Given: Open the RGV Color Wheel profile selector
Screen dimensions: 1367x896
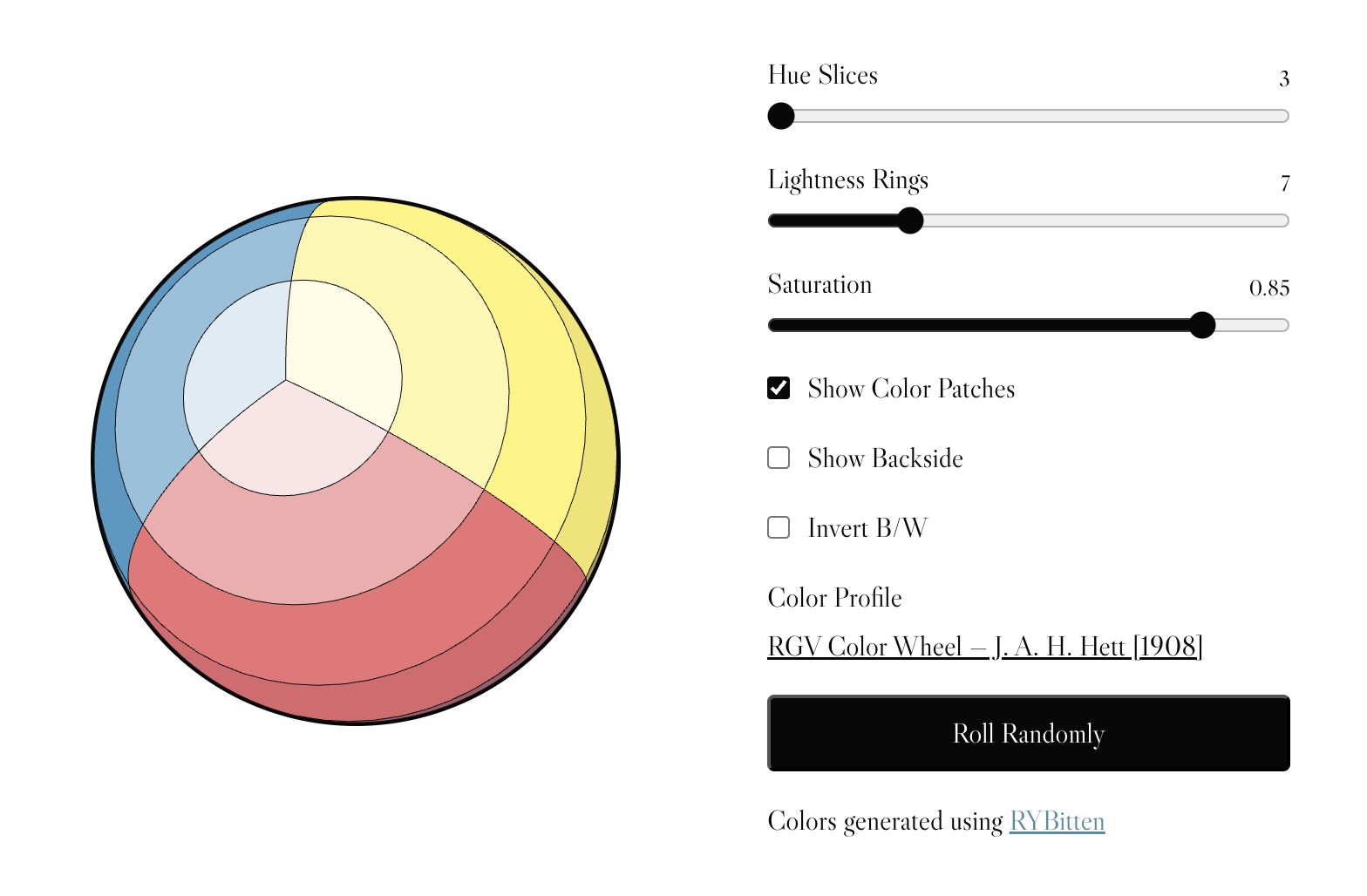Looking at the screenshot, I should (984, 647).
